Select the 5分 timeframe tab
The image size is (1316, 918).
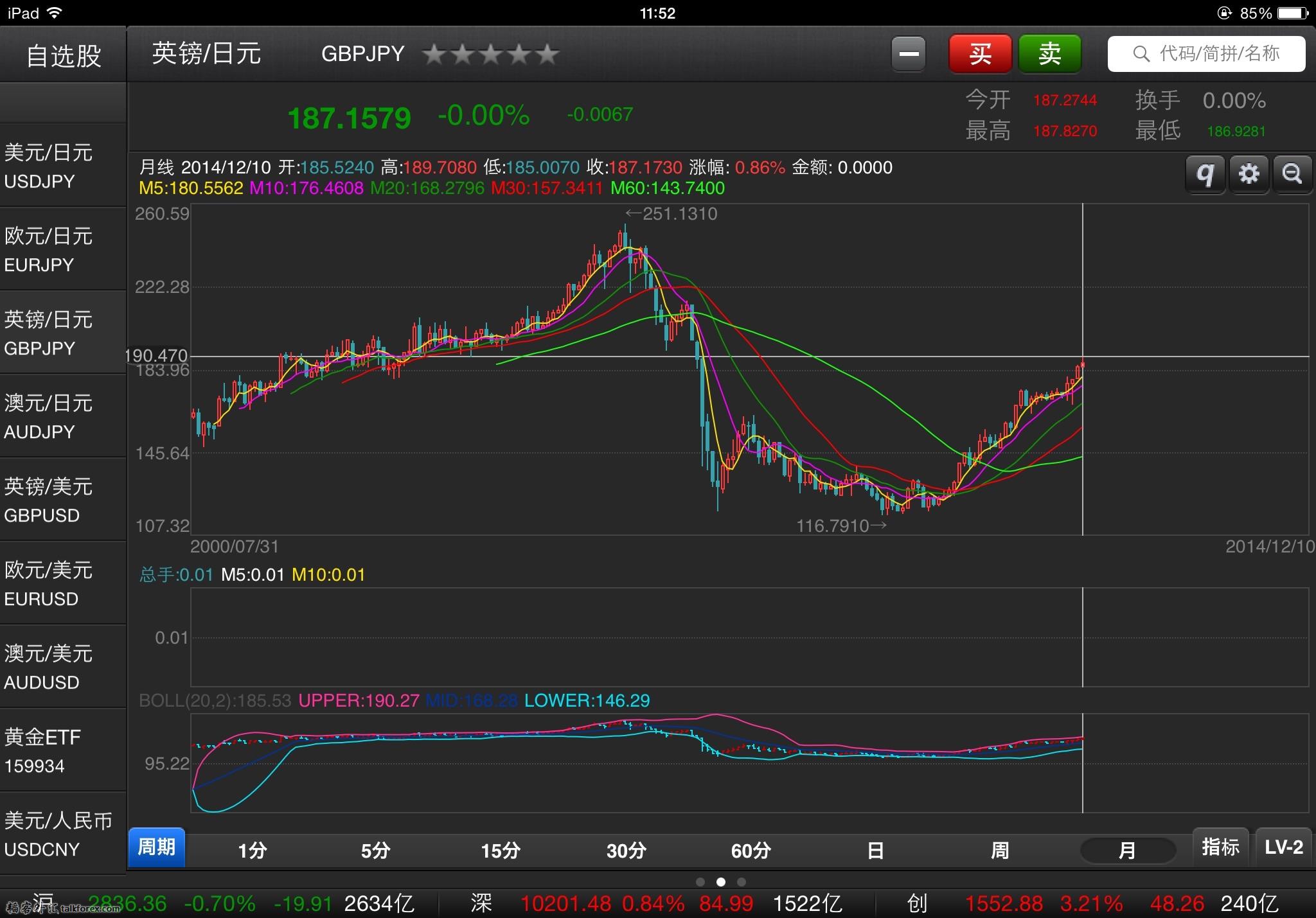pos(376,851)
